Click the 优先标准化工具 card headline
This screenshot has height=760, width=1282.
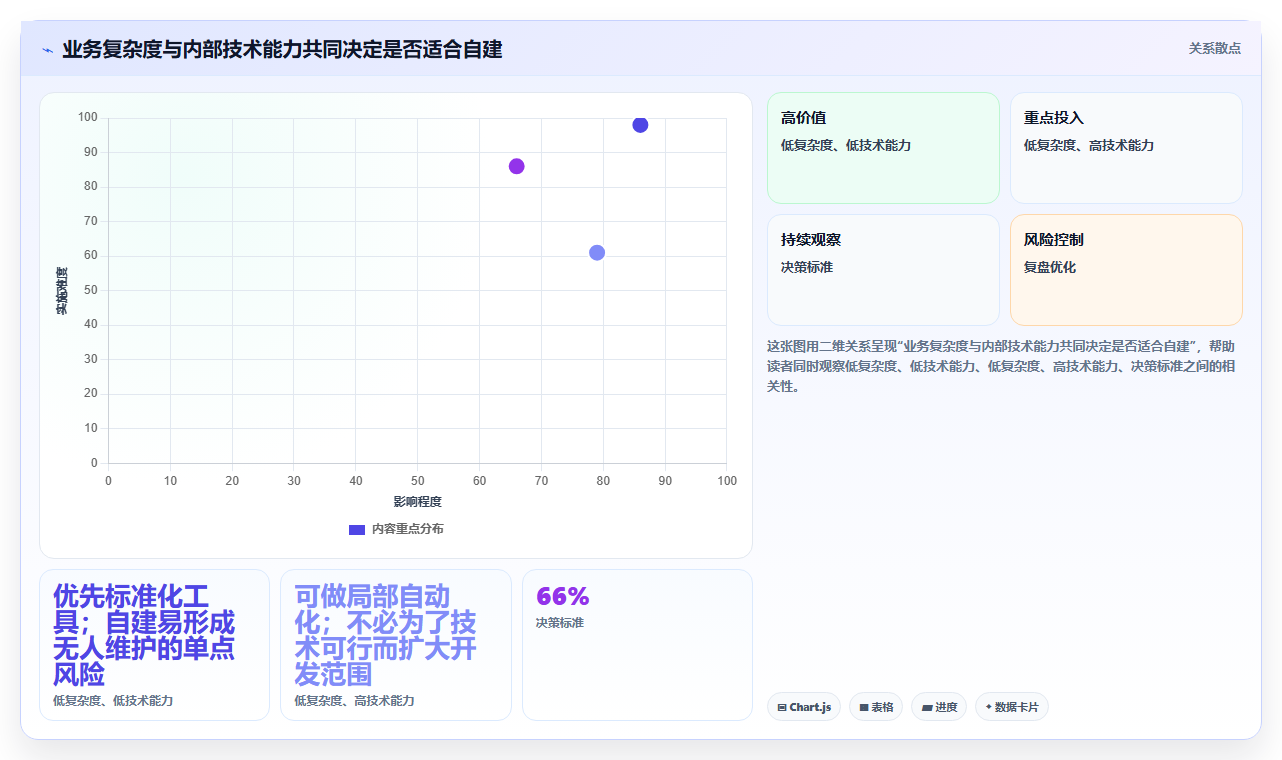click(x=144, y=635)
